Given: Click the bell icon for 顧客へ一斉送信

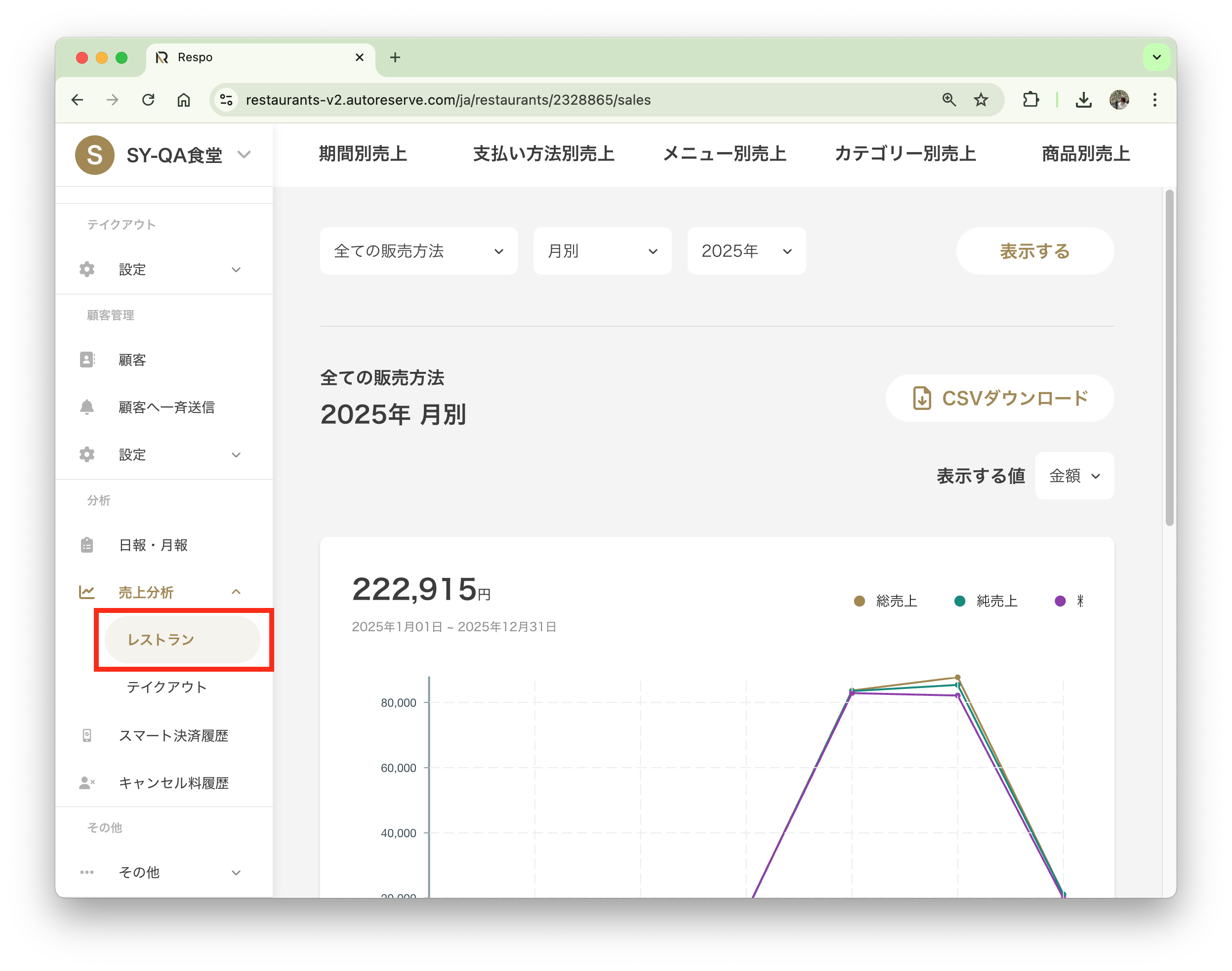Looking at the screenshot, I should 87,406.
